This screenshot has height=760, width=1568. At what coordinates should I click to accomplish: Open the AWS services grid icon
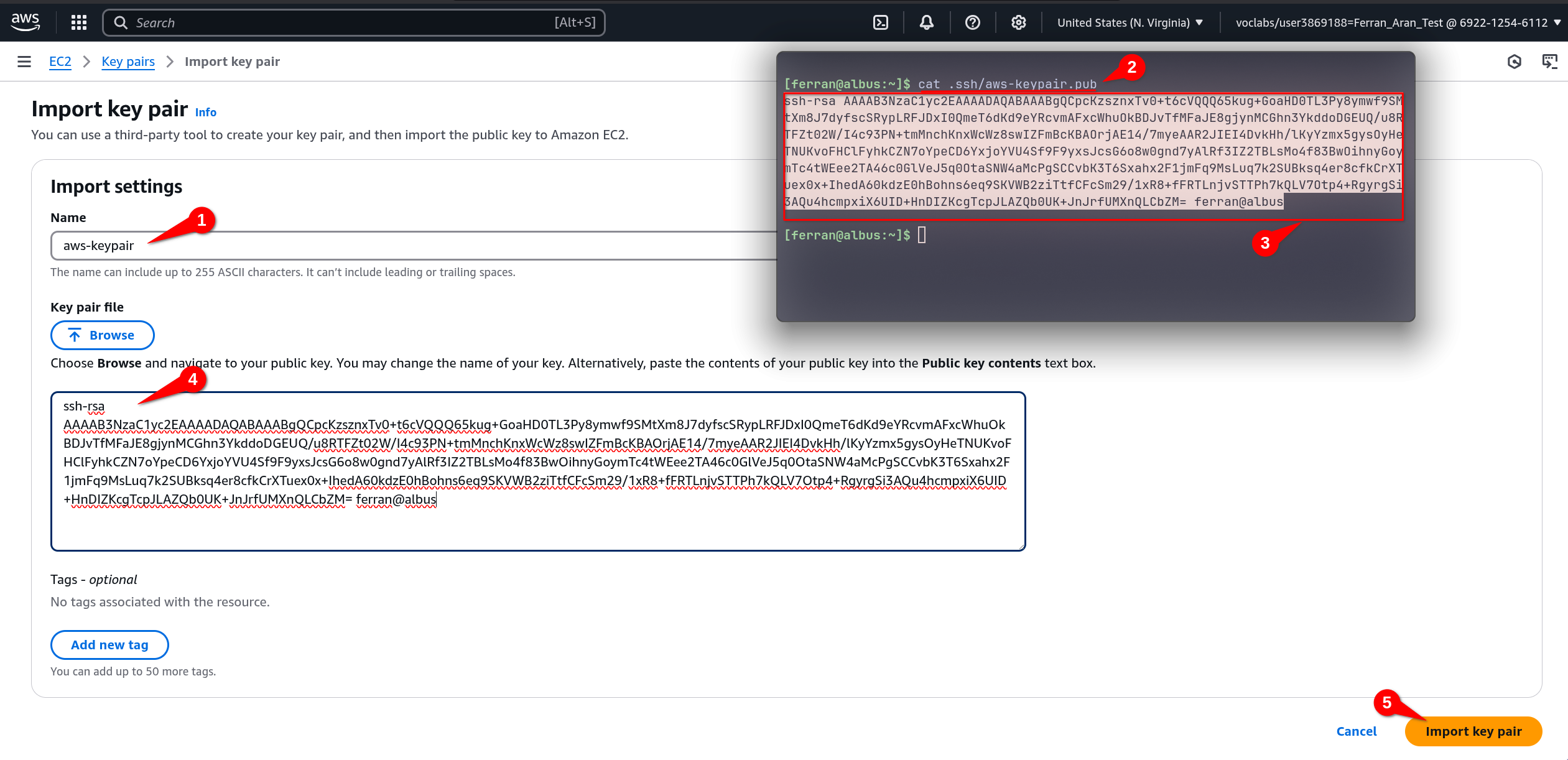pos(78,22)
